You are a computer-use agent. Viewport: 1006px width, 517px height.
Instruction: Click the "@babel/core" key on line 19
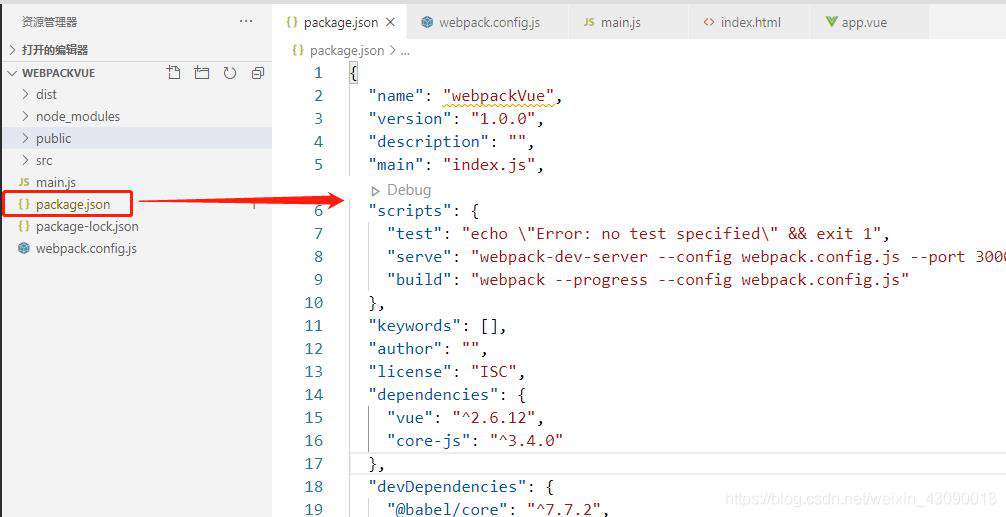tap(447, 509)
